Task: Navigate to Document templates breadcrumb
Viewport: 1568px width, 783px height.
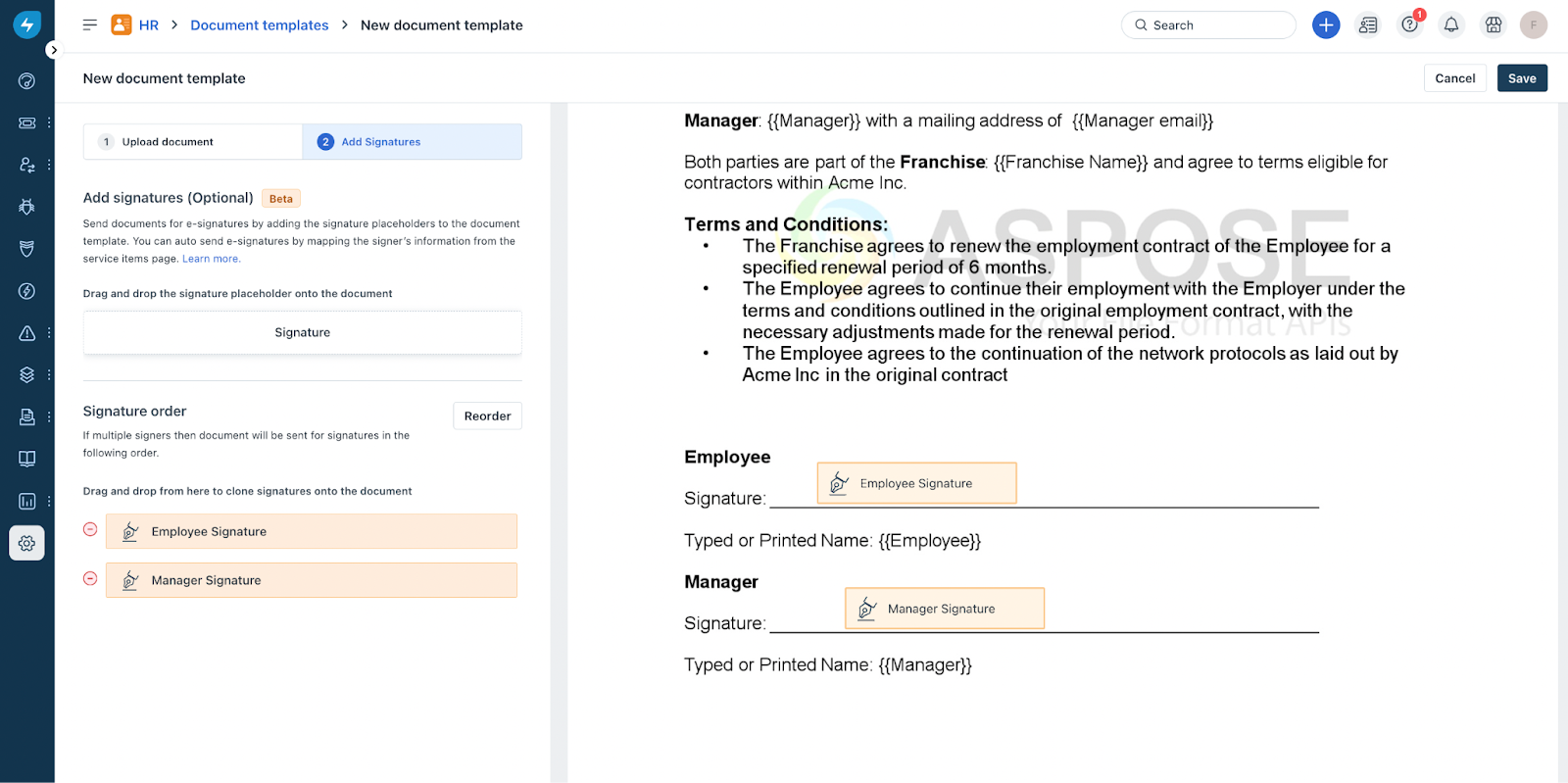Action: pyautogui.click(x=260, y=25)
